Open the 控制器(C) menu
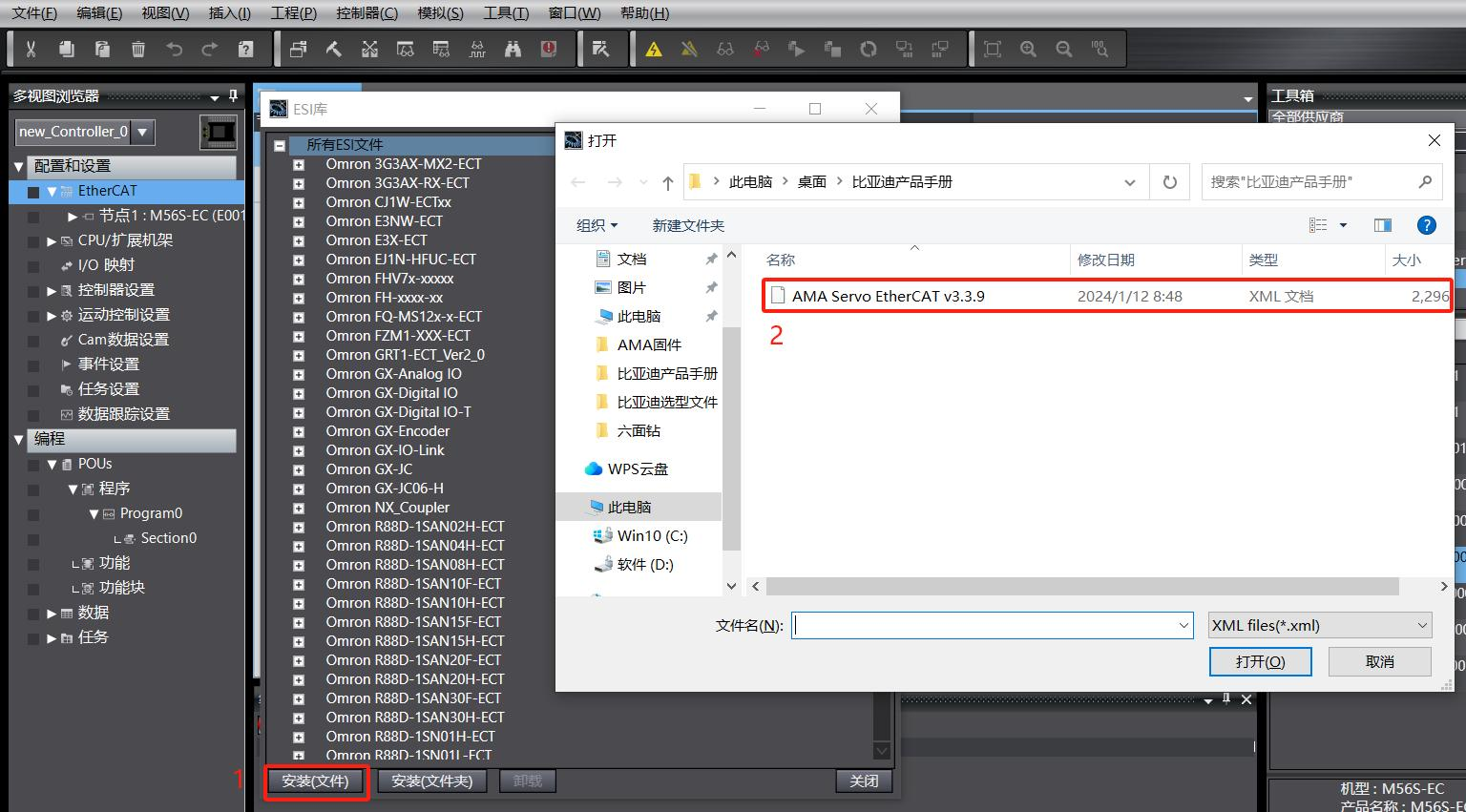 367,13
